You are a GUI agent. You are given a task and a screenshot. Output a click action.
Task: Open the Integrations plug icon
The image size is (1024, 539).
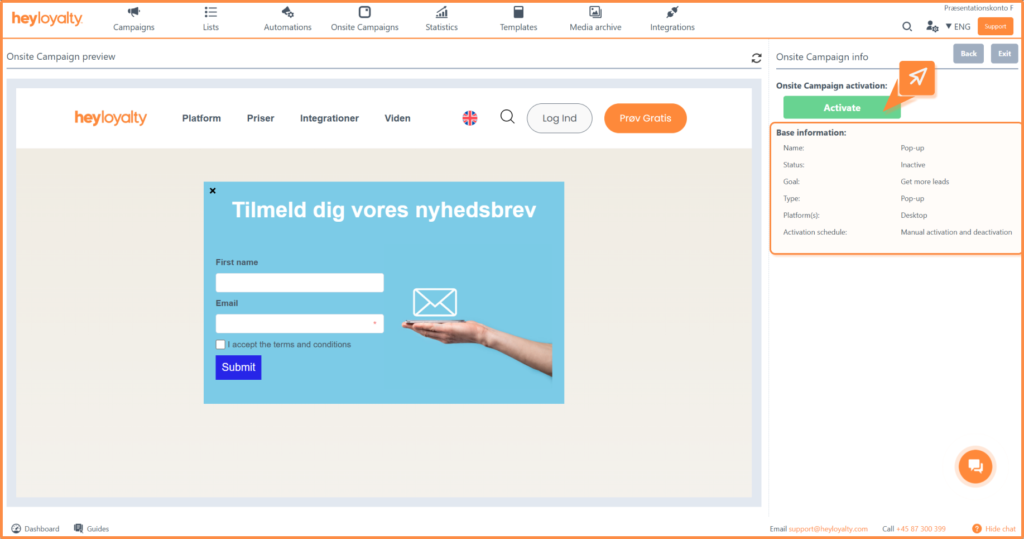[x=672, y=12]
